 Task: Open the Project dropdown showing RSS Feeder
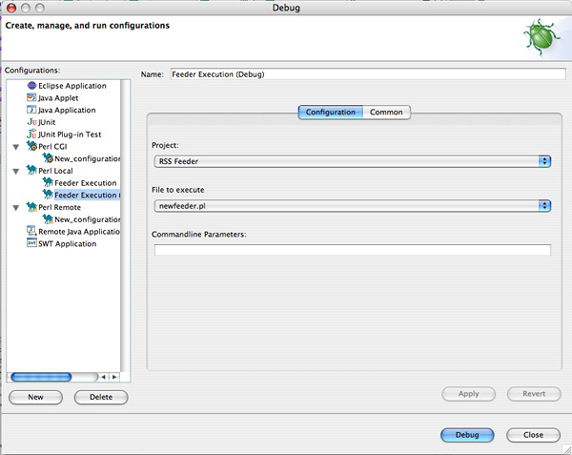click(x=352, y=161)
